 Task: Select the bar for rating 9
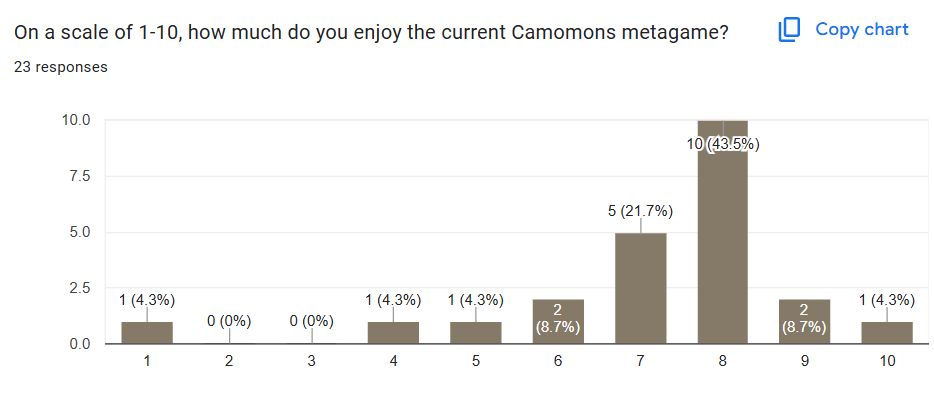coord(804,322)
